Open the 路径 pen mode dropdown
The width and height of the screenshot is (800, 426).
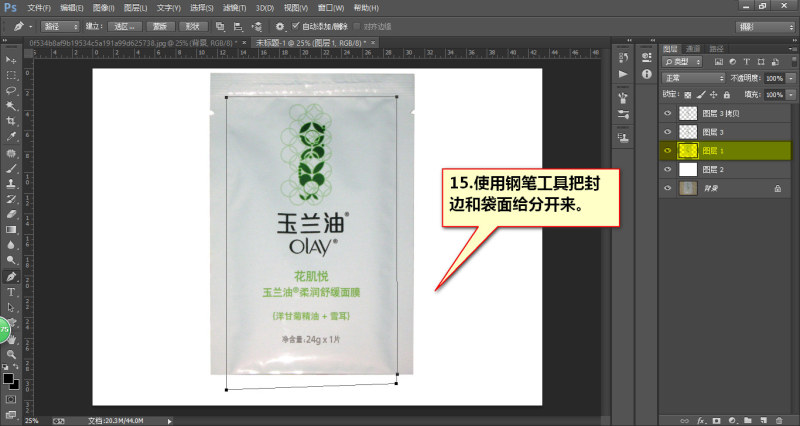[60, 27]
